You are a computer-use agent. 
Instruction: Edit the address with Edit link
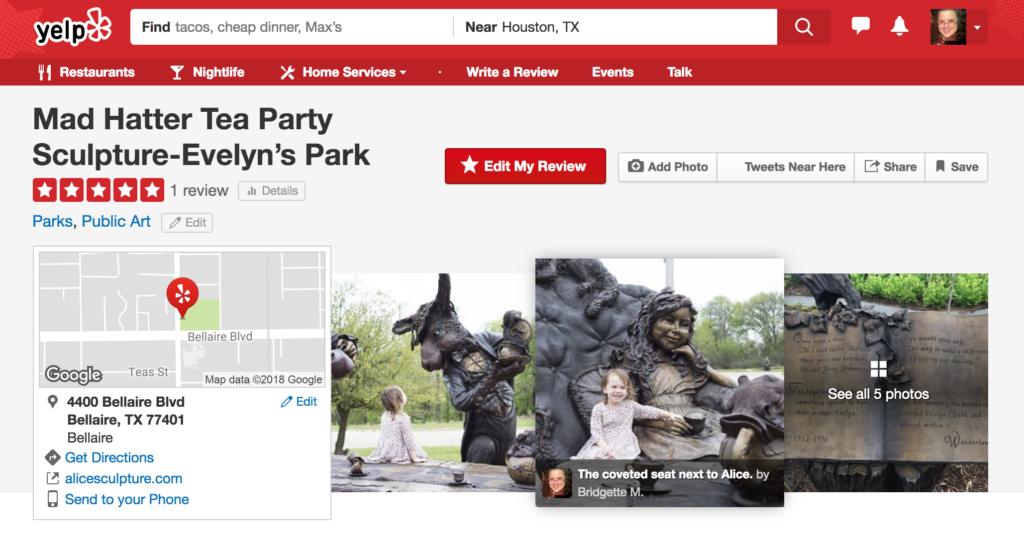tap(299, 401)
